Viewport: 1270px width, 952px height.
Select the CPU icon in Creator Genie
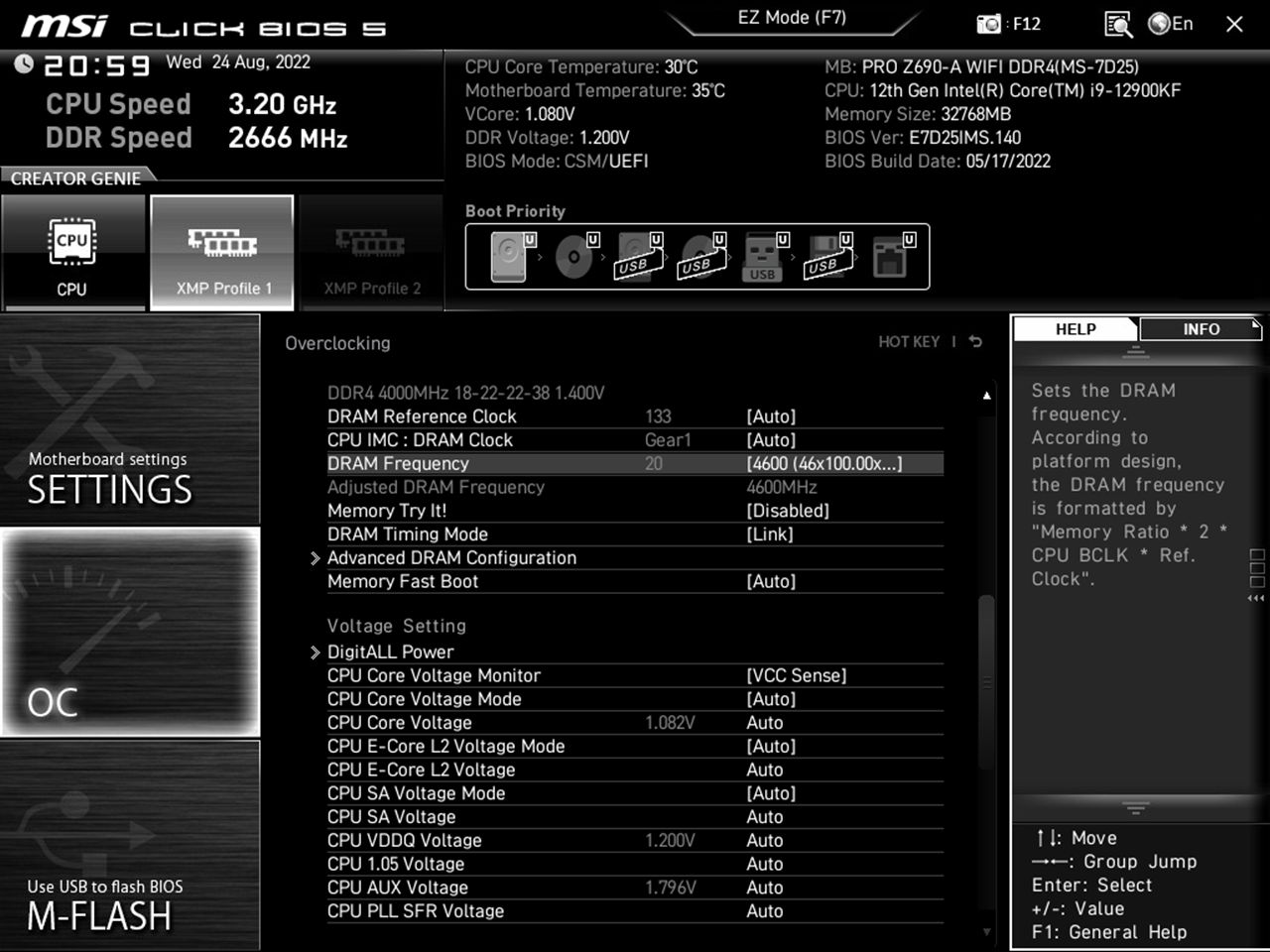click(72, 253)
